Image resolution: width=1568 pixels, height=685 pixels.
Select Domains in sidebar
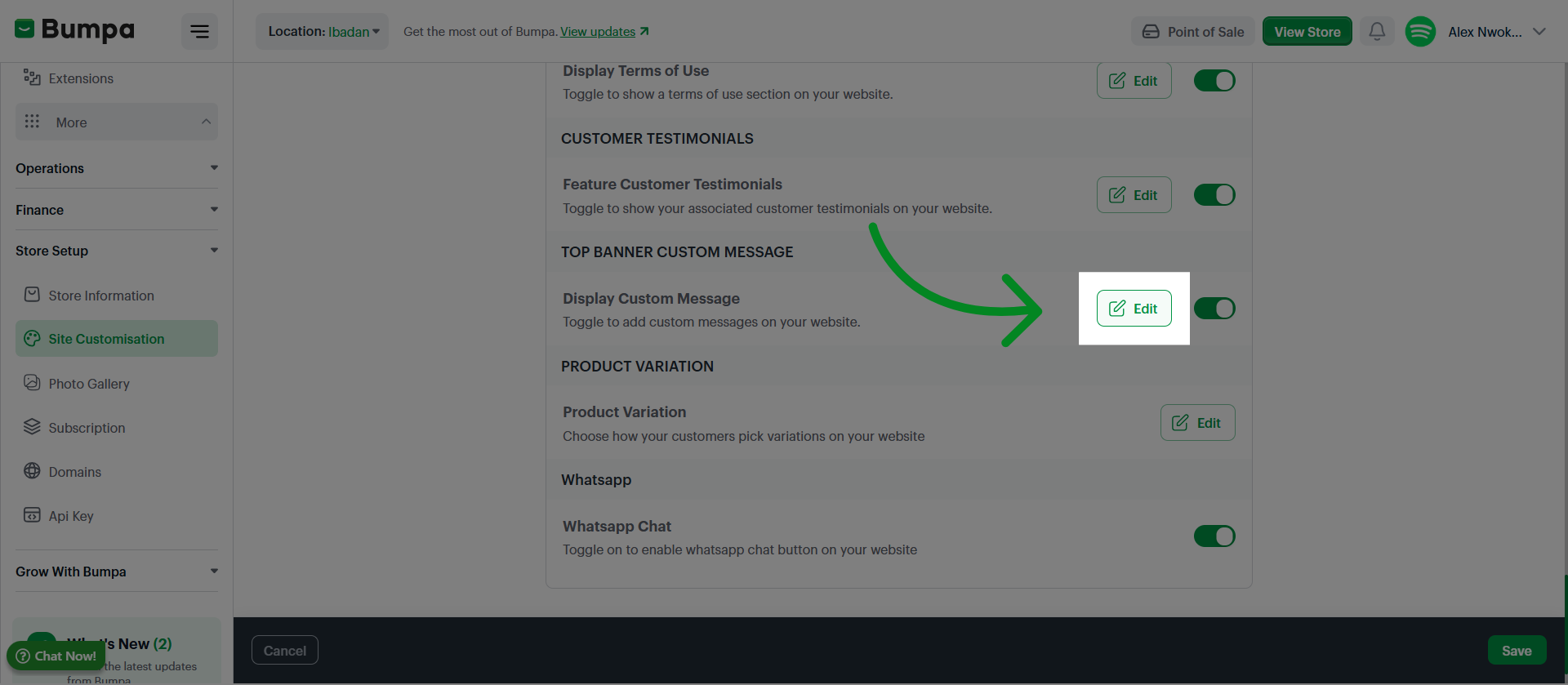click(117, 472)
